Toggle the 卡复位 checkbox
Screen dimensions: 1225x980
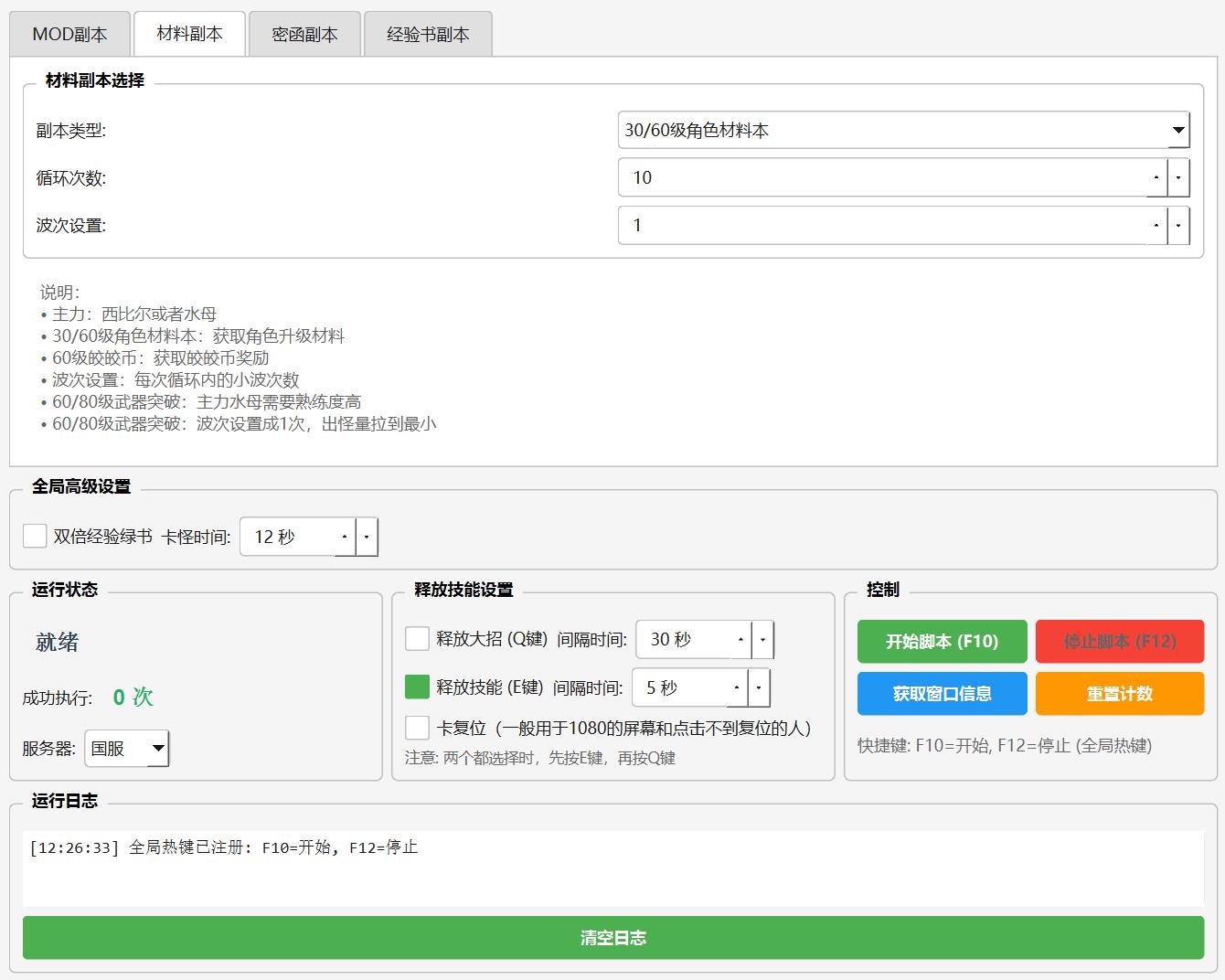(x=417, y=728)
